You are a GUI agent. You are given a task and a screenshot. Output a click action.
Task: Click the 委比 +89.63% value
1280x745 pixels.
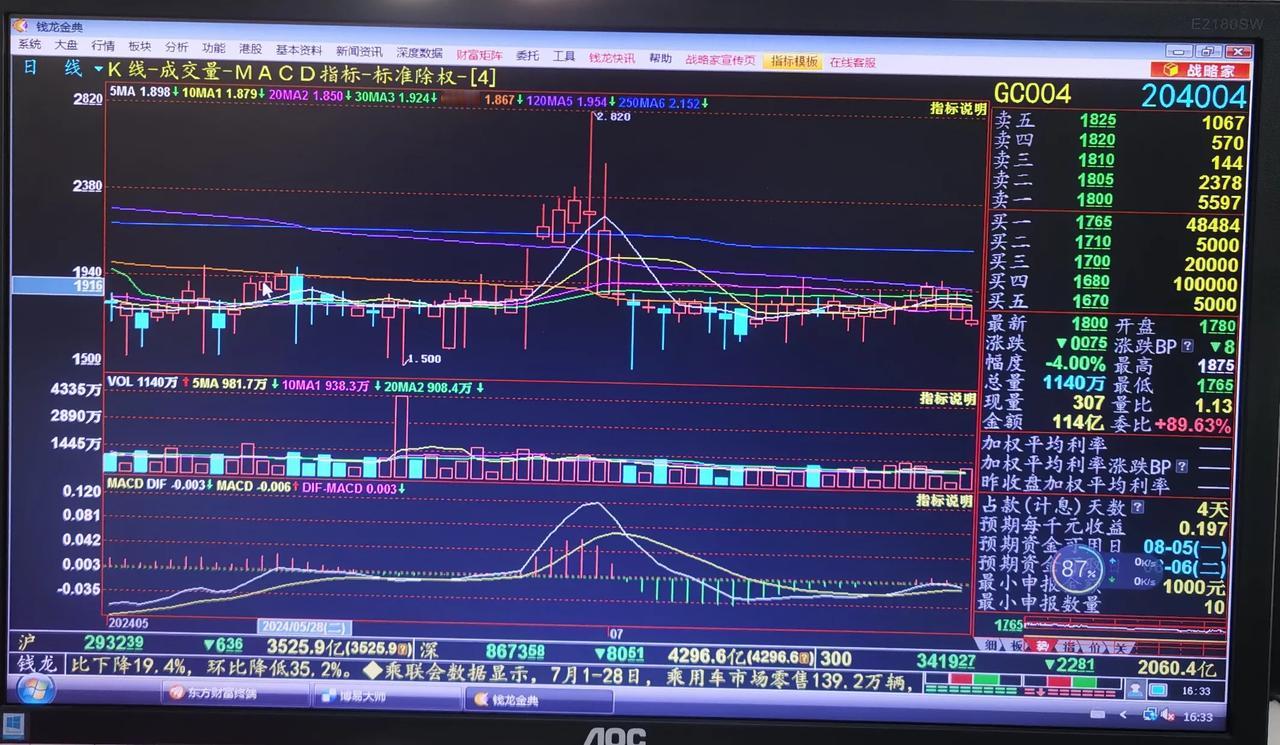(1192, 426)
